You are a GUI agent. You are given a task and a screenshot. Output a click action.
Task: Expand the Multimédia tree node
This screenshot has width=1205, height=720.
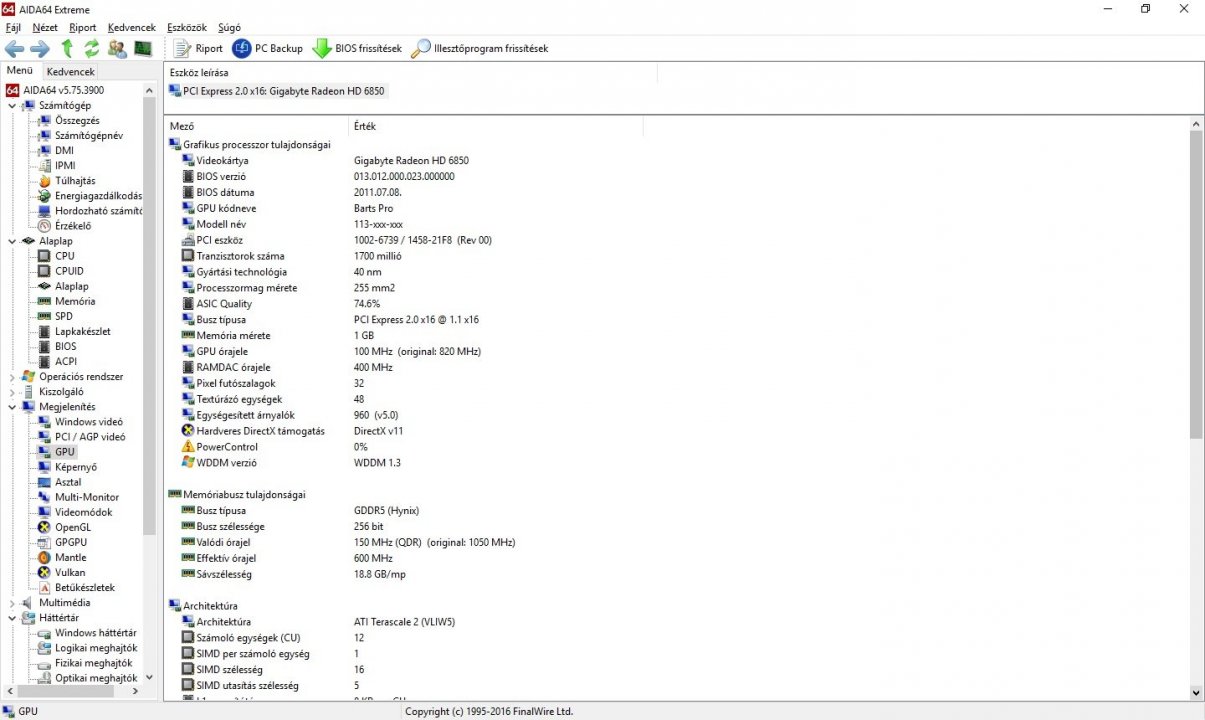point(11,603)
